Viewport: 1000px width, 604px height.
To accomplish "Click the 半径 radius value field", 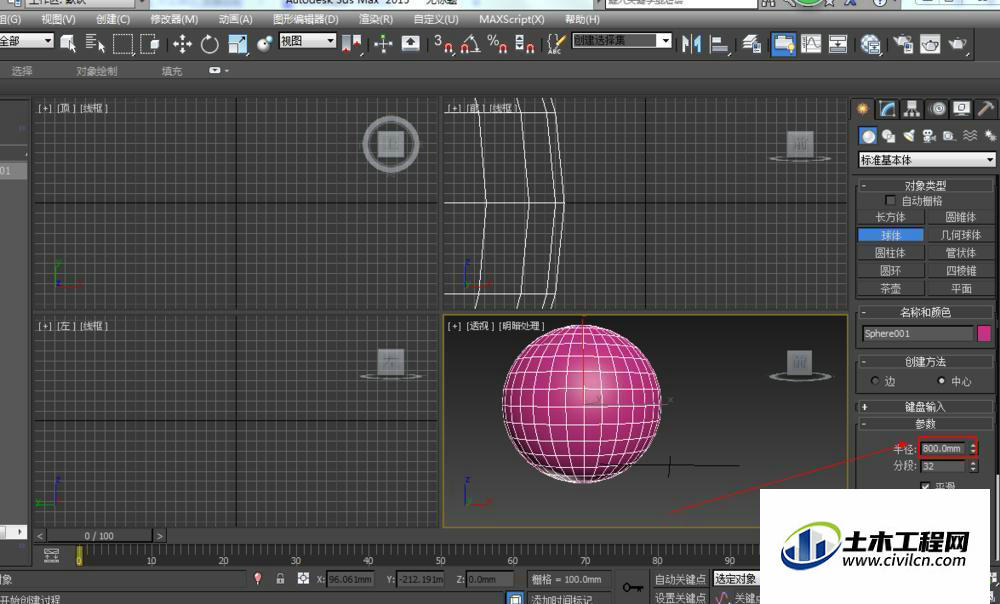I will 944,448.
